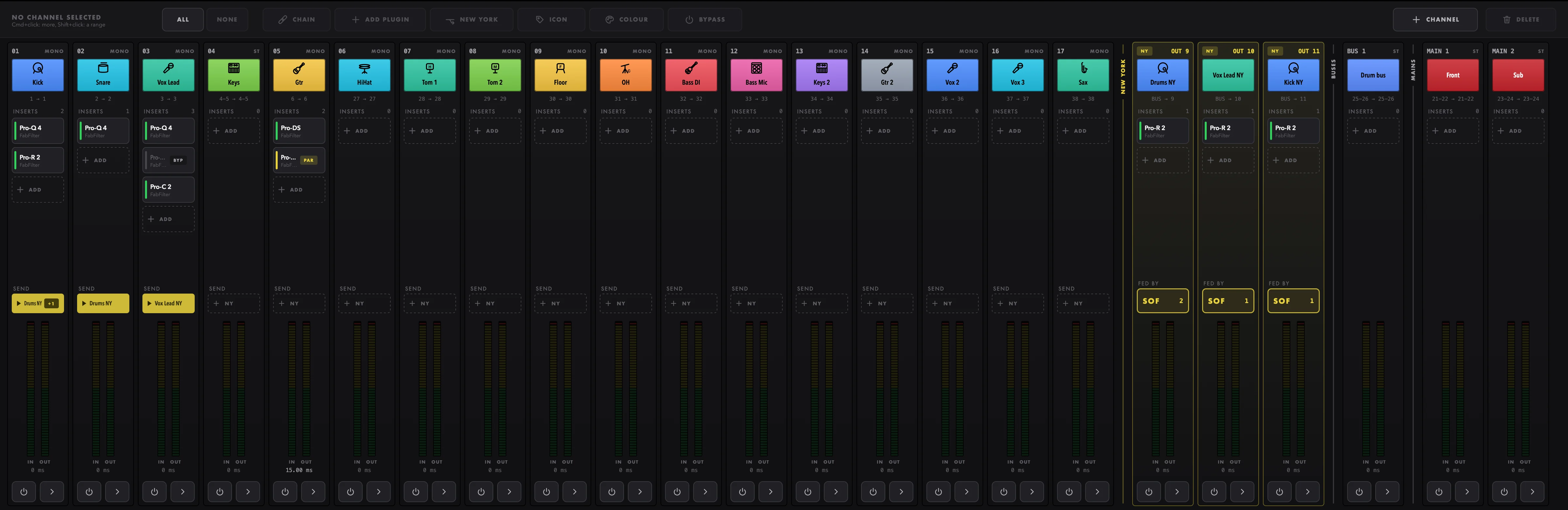This screenshot has height=510, width=1568.
Task: Select the Keys keyboard channel tile
Action: [234, 75]
